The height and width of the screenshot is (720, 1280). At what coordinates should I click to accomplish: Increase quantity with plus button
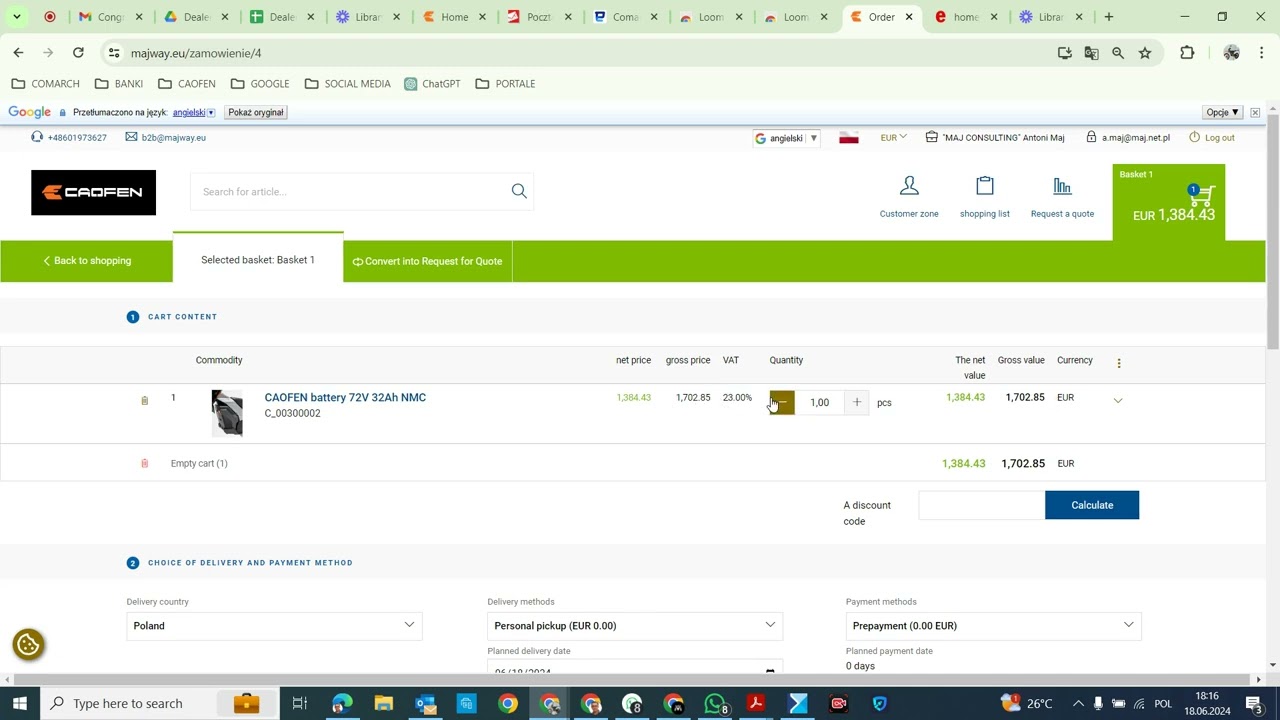click(x=857, y=402)
